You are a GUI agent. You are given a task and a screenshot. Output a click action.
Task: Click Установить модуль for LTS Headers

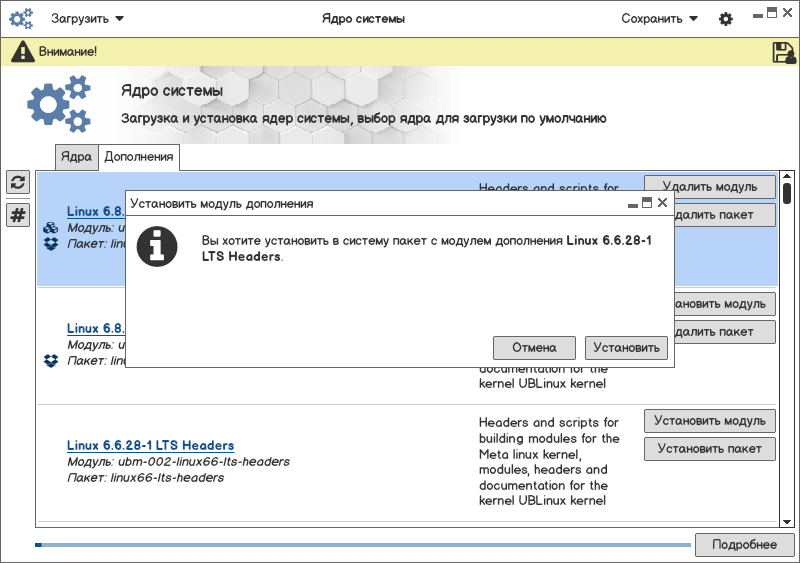pos(710,421)
